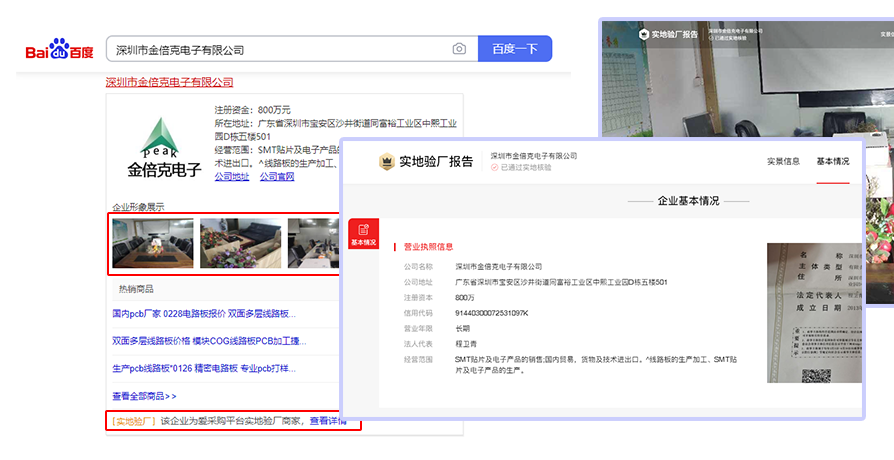
Task: Open the 公司官网 link
Action: coord(277,177)
